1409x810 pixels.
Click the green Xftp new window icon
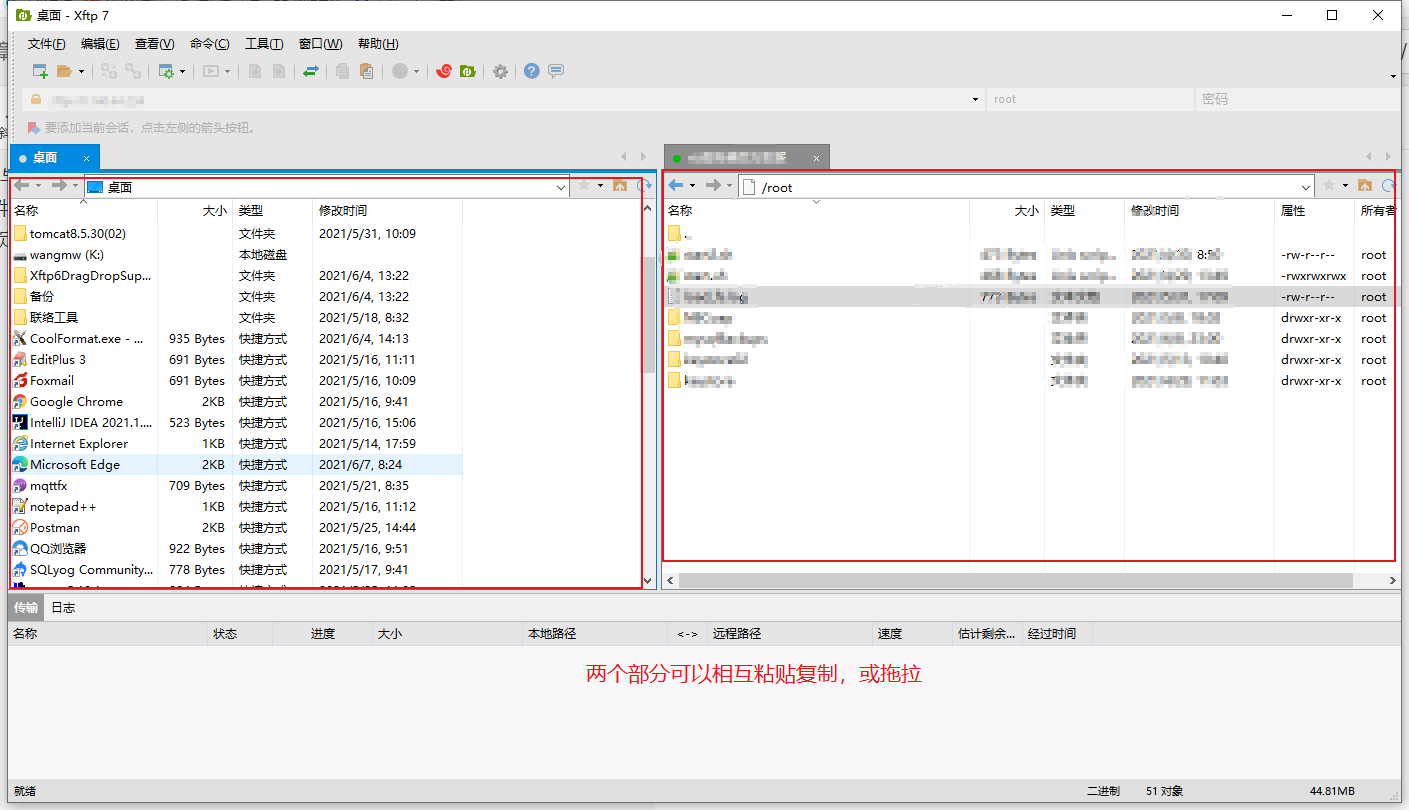click(x=467, y=71)
